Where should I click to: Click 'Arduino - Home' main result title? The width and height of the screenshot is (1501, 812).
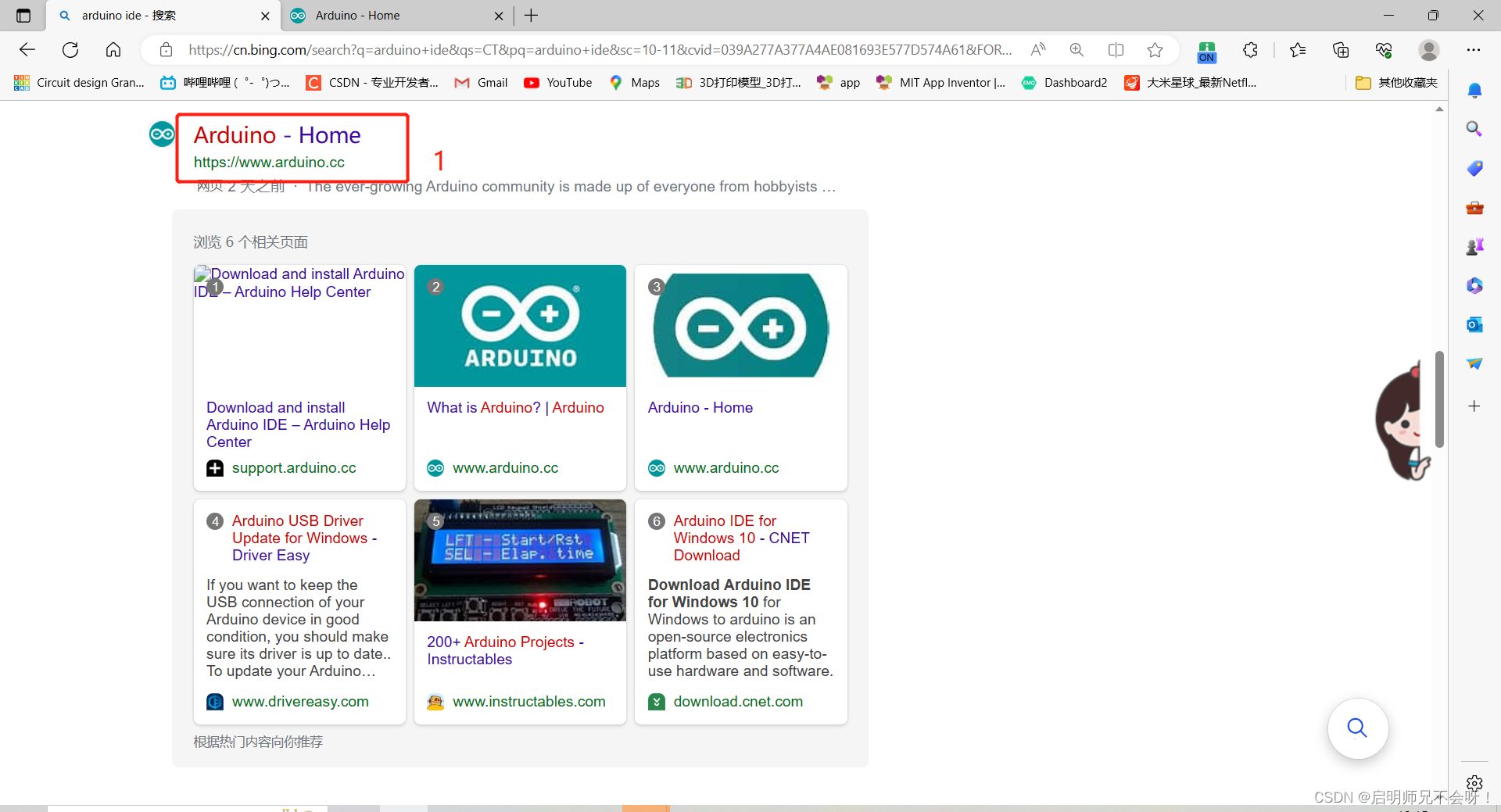coord(277,135)
